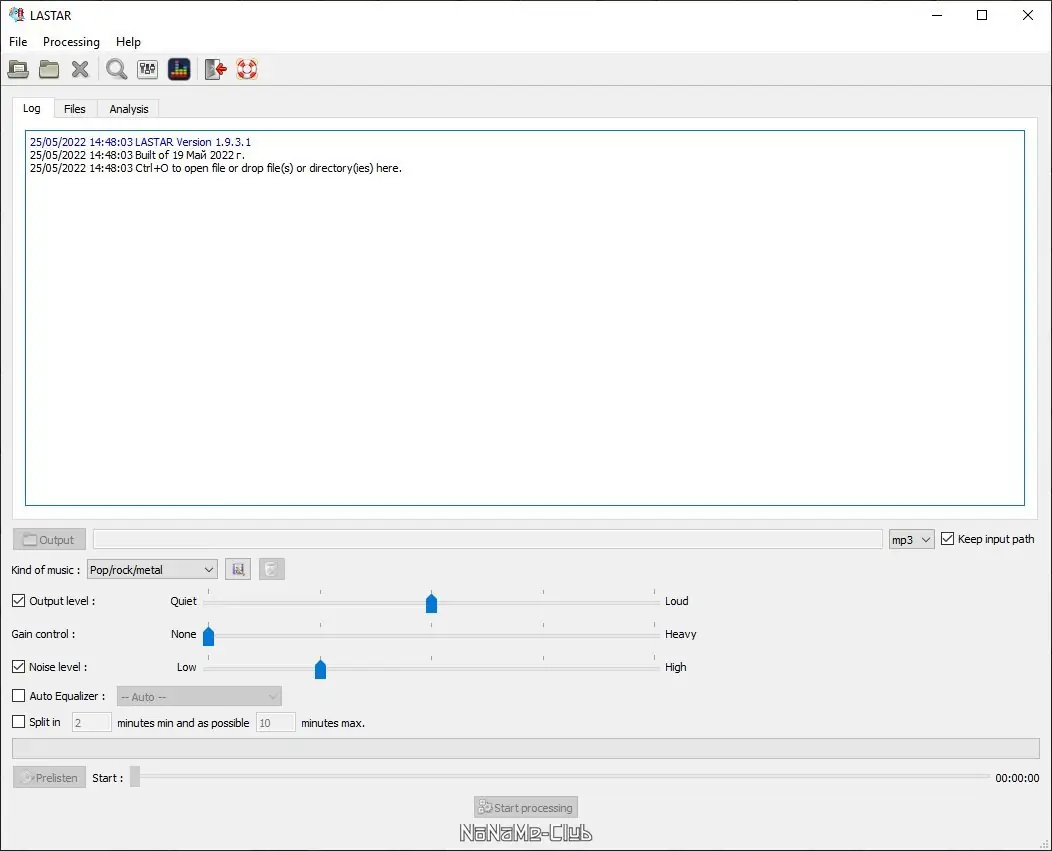Open the Kind of music dropdown
This screenshot has height=851, width=1052.
[x=152, y=570]
